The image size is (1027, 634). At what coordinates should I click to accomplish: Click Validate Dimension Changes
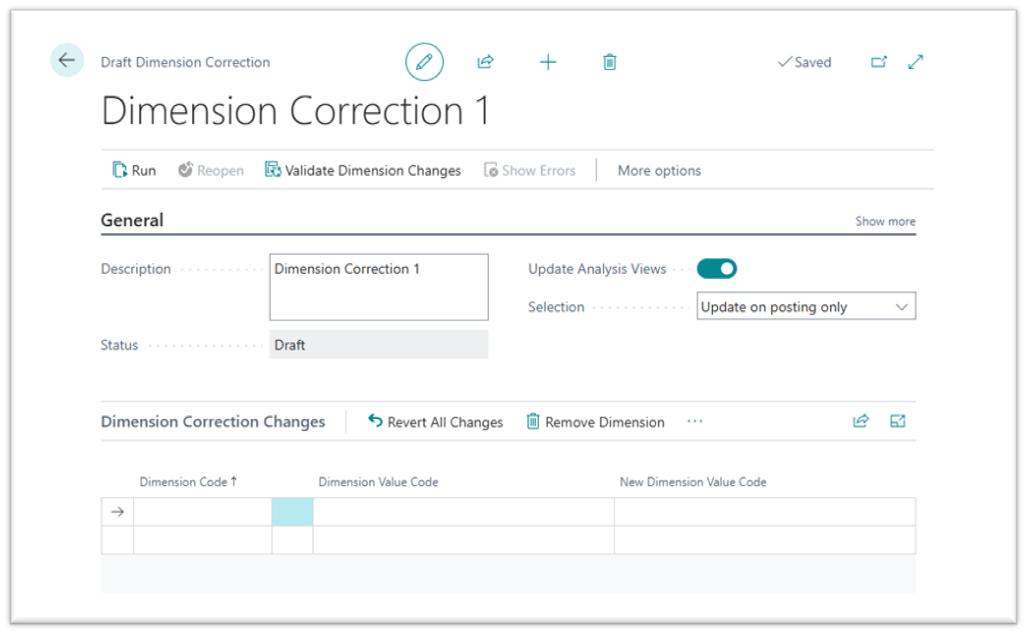(363, 170)
